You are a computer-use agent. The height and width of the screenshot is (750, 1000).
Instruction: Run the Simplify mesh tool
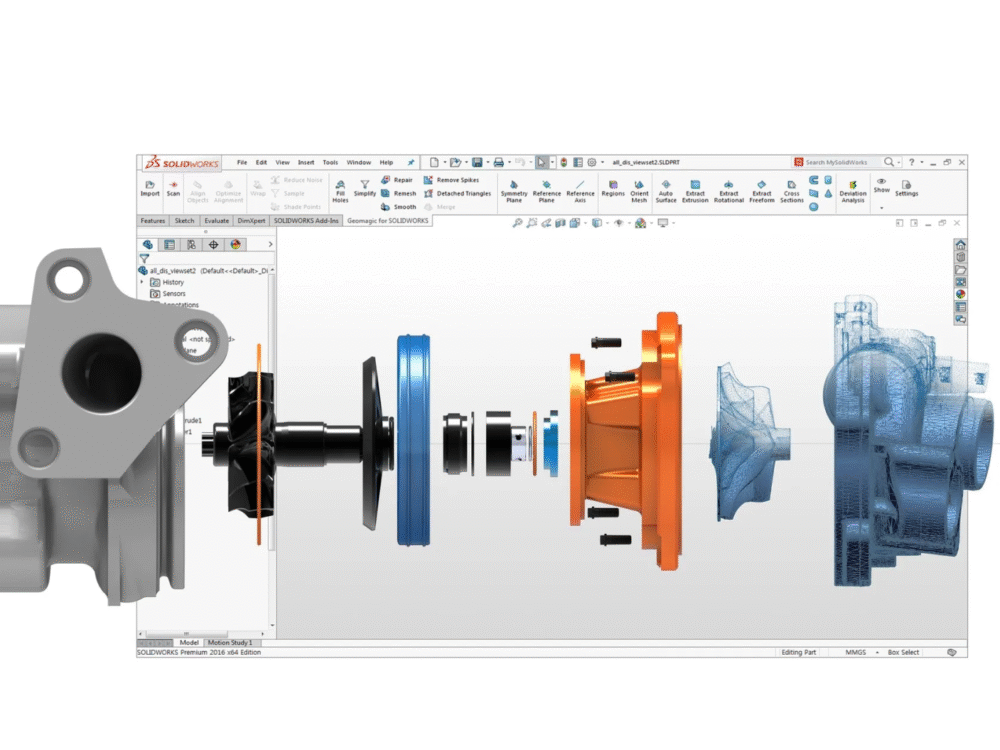[365, 188]
